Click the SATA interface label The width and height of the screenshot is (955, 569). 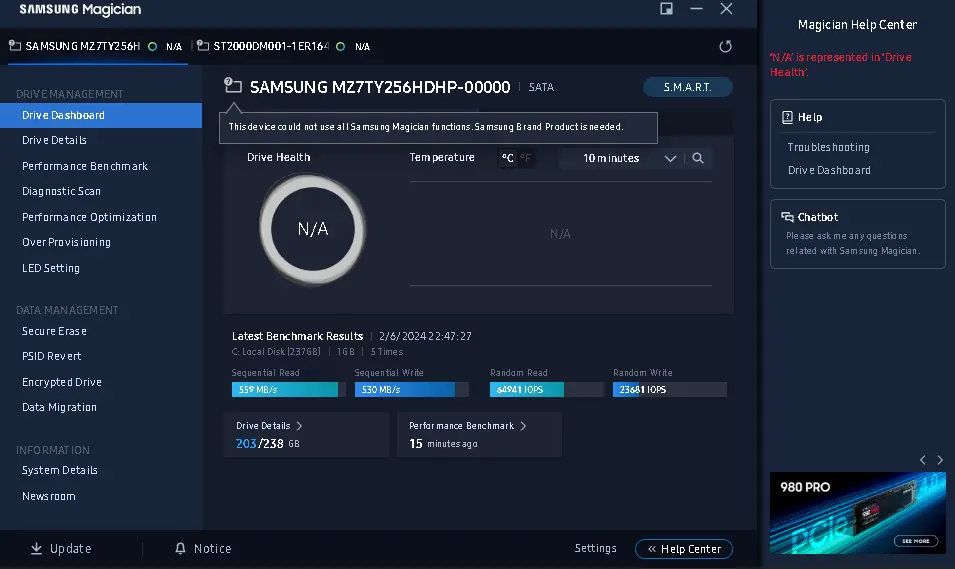pos(541,87)
